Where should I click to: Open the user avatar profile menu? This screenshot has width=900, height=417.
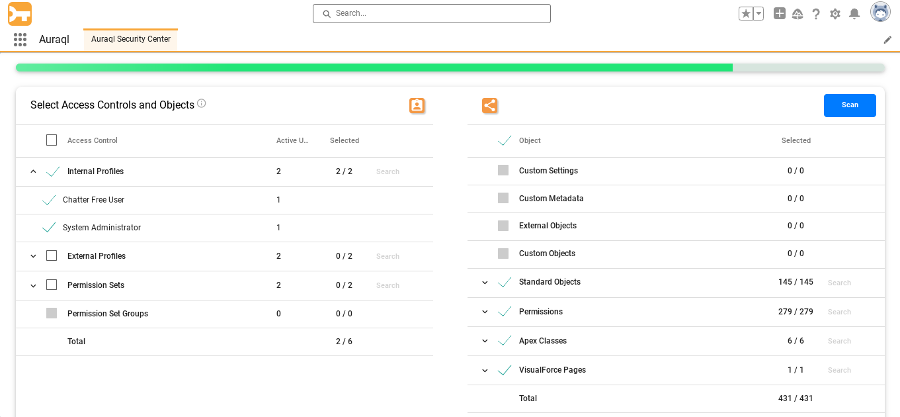pyautogui.click(x=880, y=13)
